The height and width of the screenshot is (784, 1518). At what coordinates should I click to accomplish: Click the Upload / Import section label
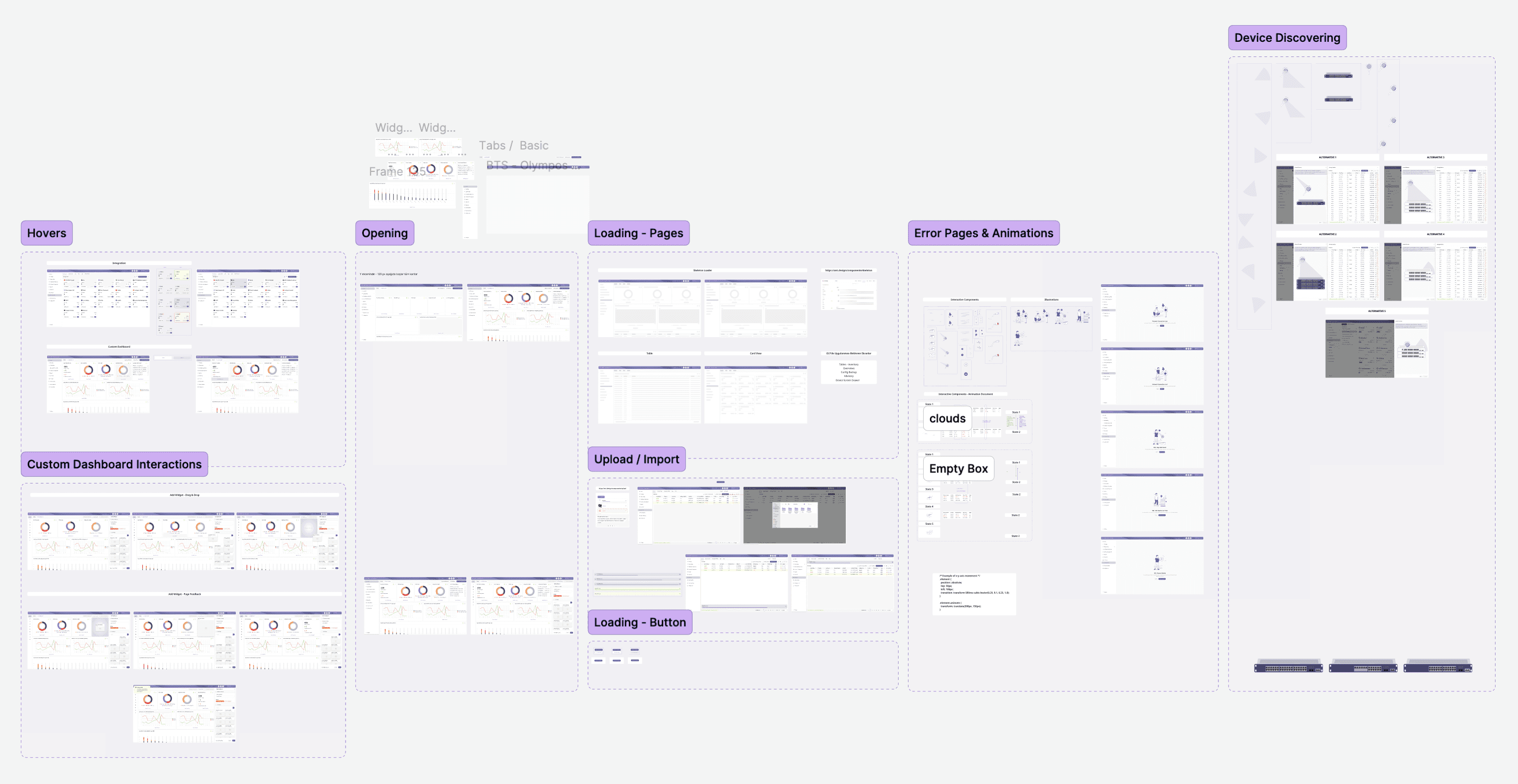tap(636, 459)
